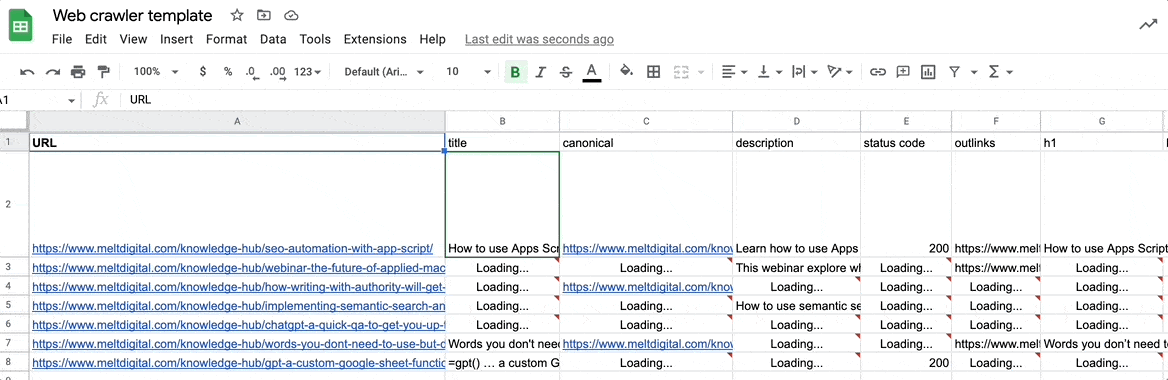
Task: Open the borders tool
Action: pyautogui.click(x=653, y=72)
